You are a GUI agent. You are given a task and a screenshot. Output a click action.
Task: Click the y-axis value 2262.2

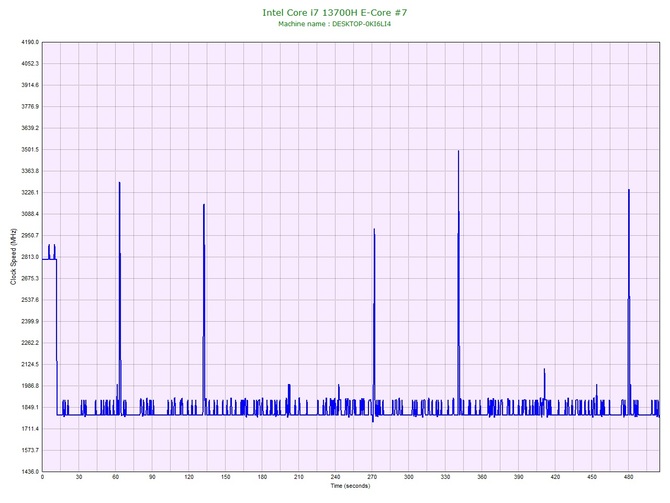[30, 343]
